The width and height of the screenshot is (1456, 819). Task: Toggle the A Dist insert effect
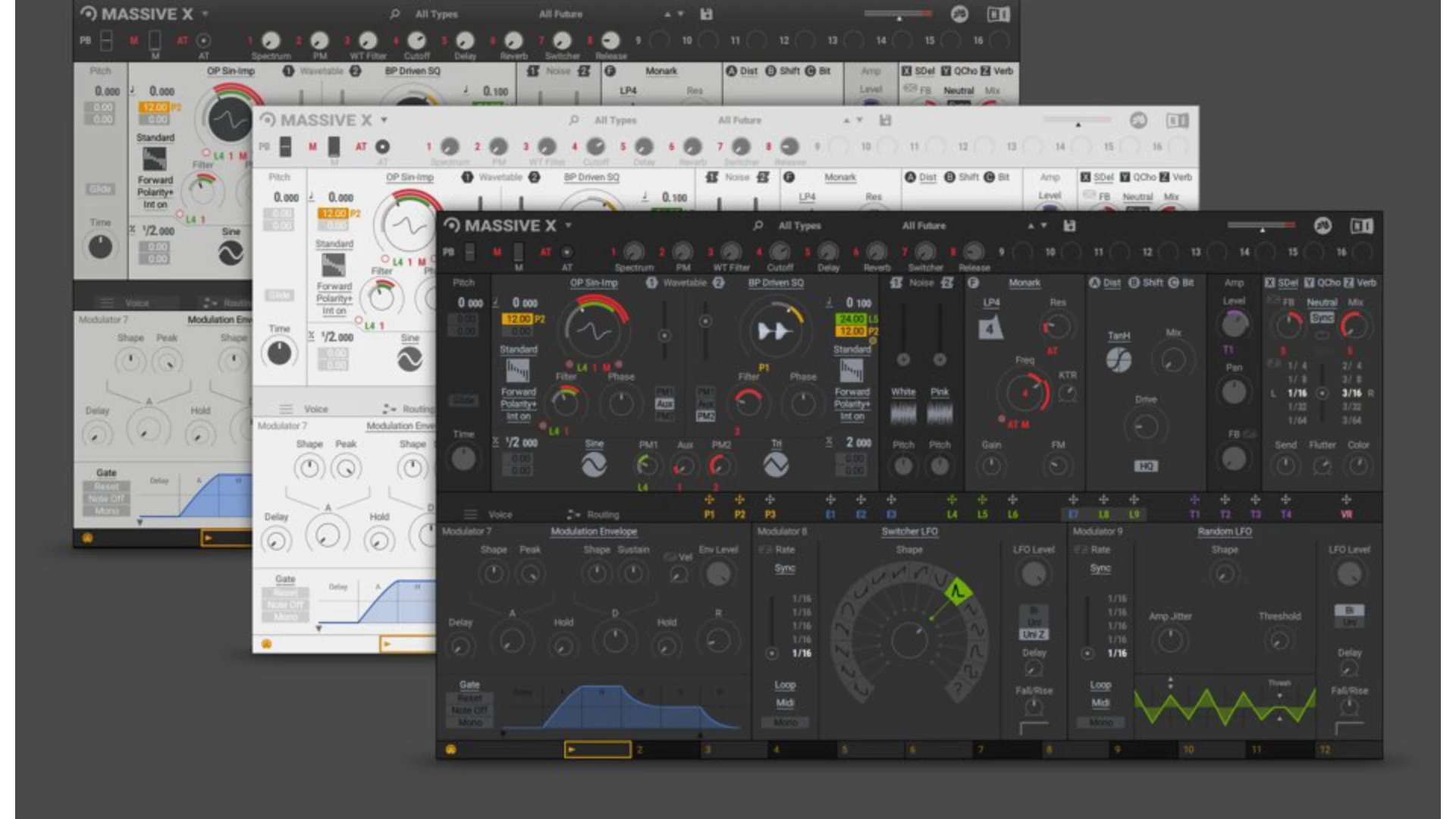(x=1105, y=282)
